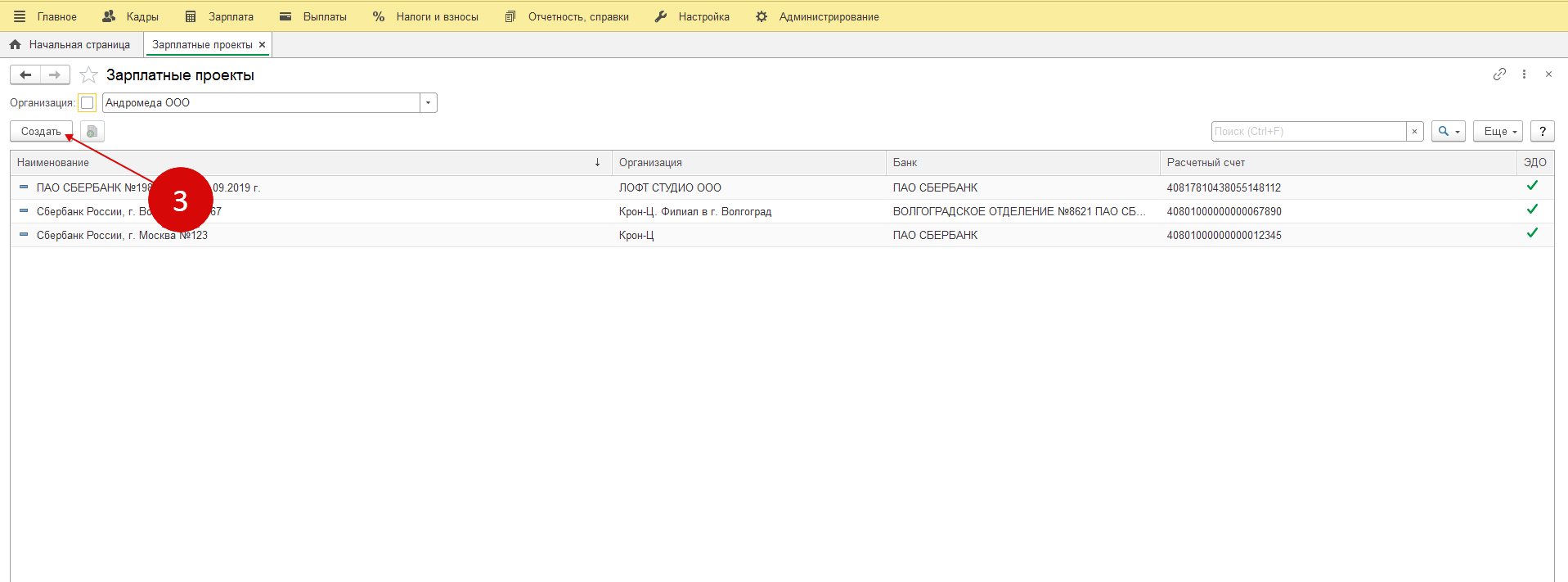The width and height of the screenshot is (1568, 582).
Task: Open the Зарплата menu
Action: [220, 16]
